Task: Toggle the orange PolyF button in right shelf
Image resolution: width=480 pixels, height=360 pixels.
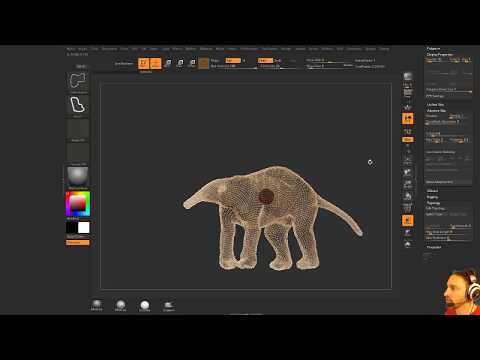Action: [407, 220]
